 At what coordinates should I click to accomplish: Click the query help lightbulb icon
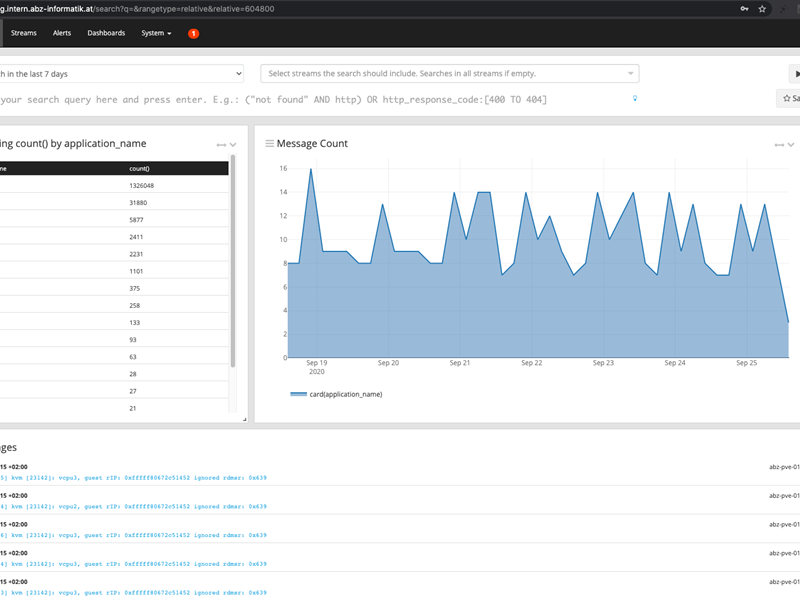[x=634, y=99]
